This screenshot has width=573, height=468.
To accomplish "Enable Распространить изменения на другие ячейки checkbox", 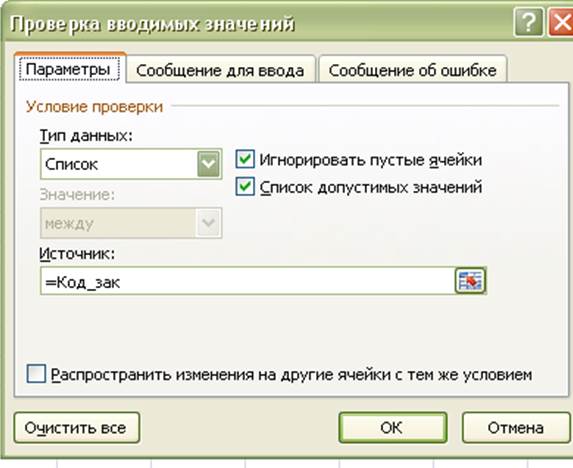I will 36,374.
